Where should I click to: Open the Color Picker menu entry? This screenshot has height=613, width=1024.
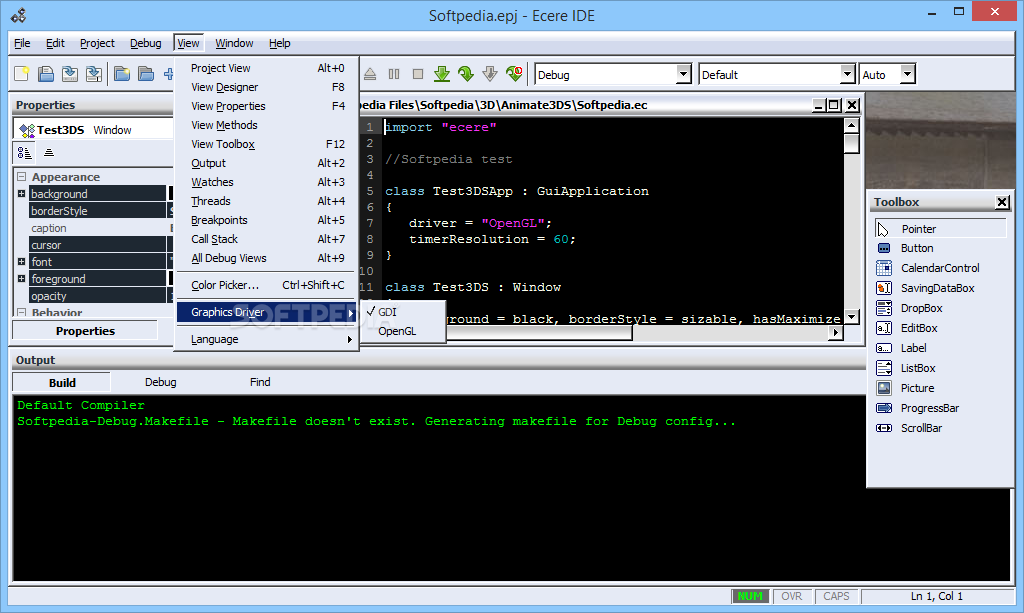(267, 285)
